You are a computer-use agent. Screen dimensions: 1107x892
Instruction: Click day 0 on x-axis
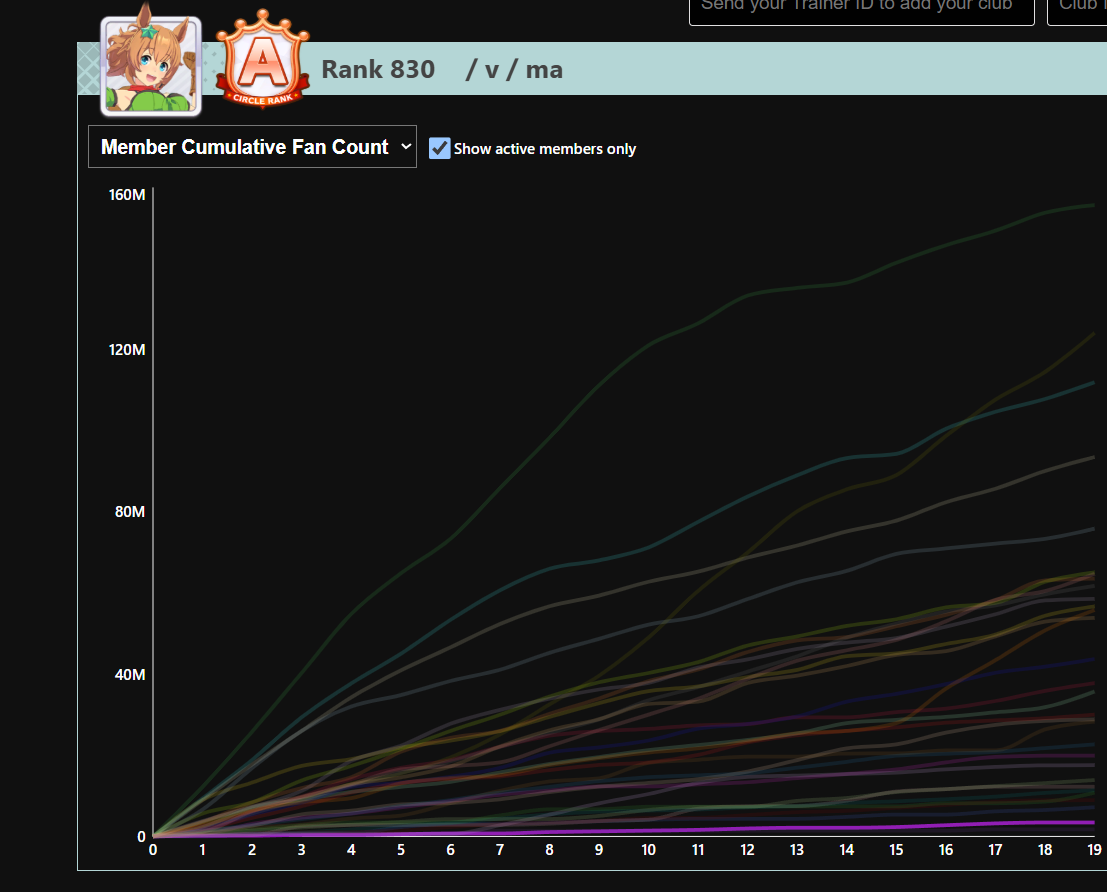152,850
